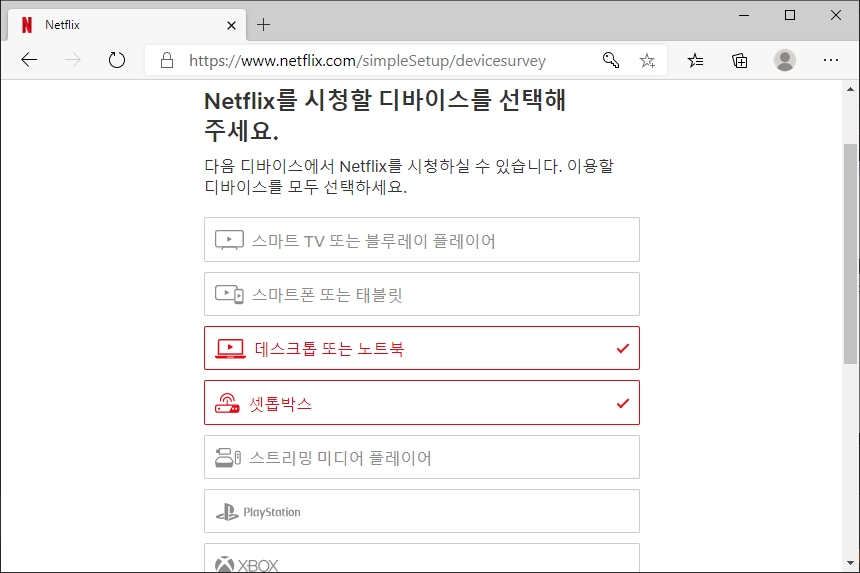Click the red set-top box icon
The height and width of the screenshot is (573, 860).
tap(227, 403)
